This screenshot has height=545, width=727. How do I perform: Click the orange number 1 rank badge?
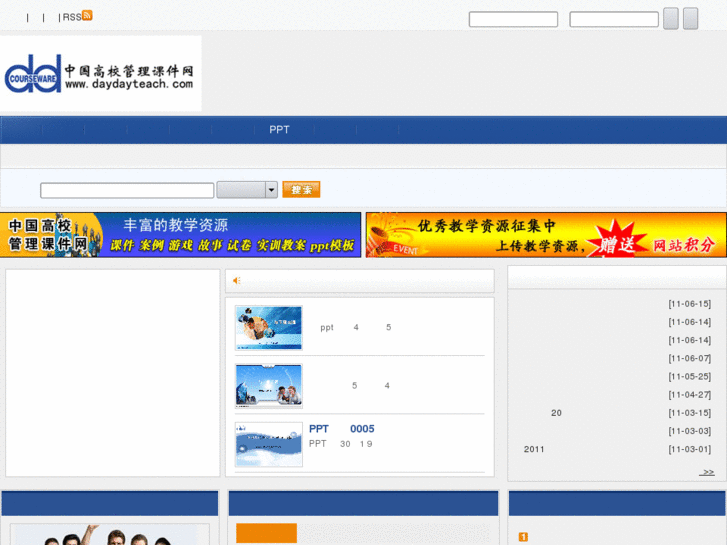(x=523, y=537)
